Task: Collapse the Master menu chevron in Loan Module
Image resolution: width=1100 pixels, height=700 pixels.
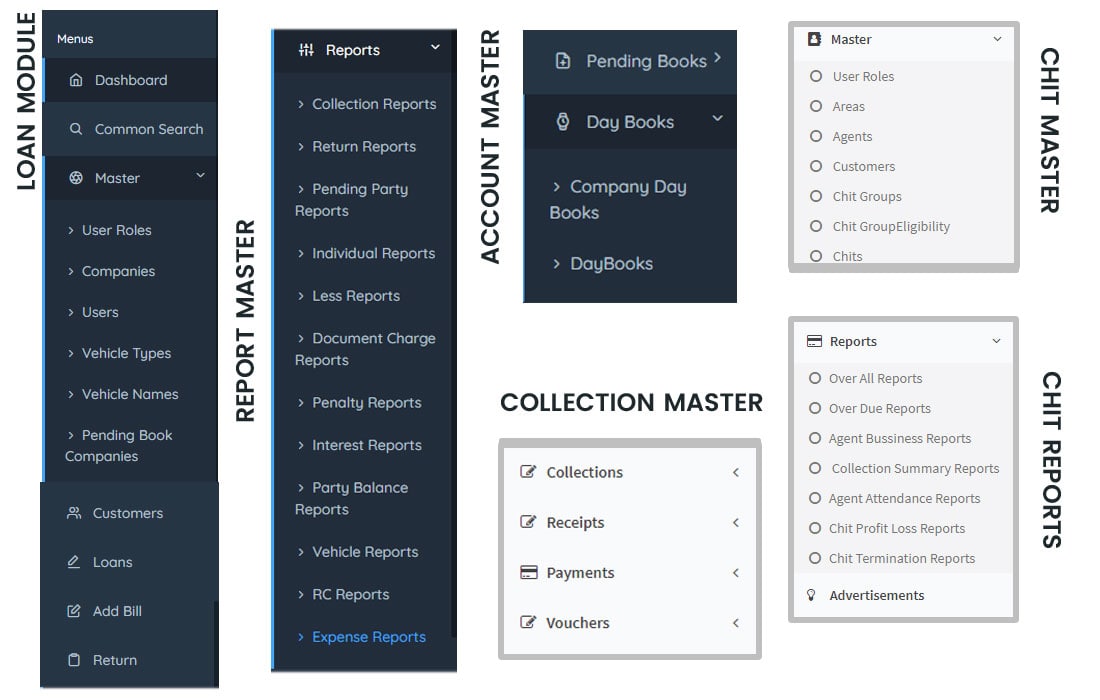Action: point(201,175)
